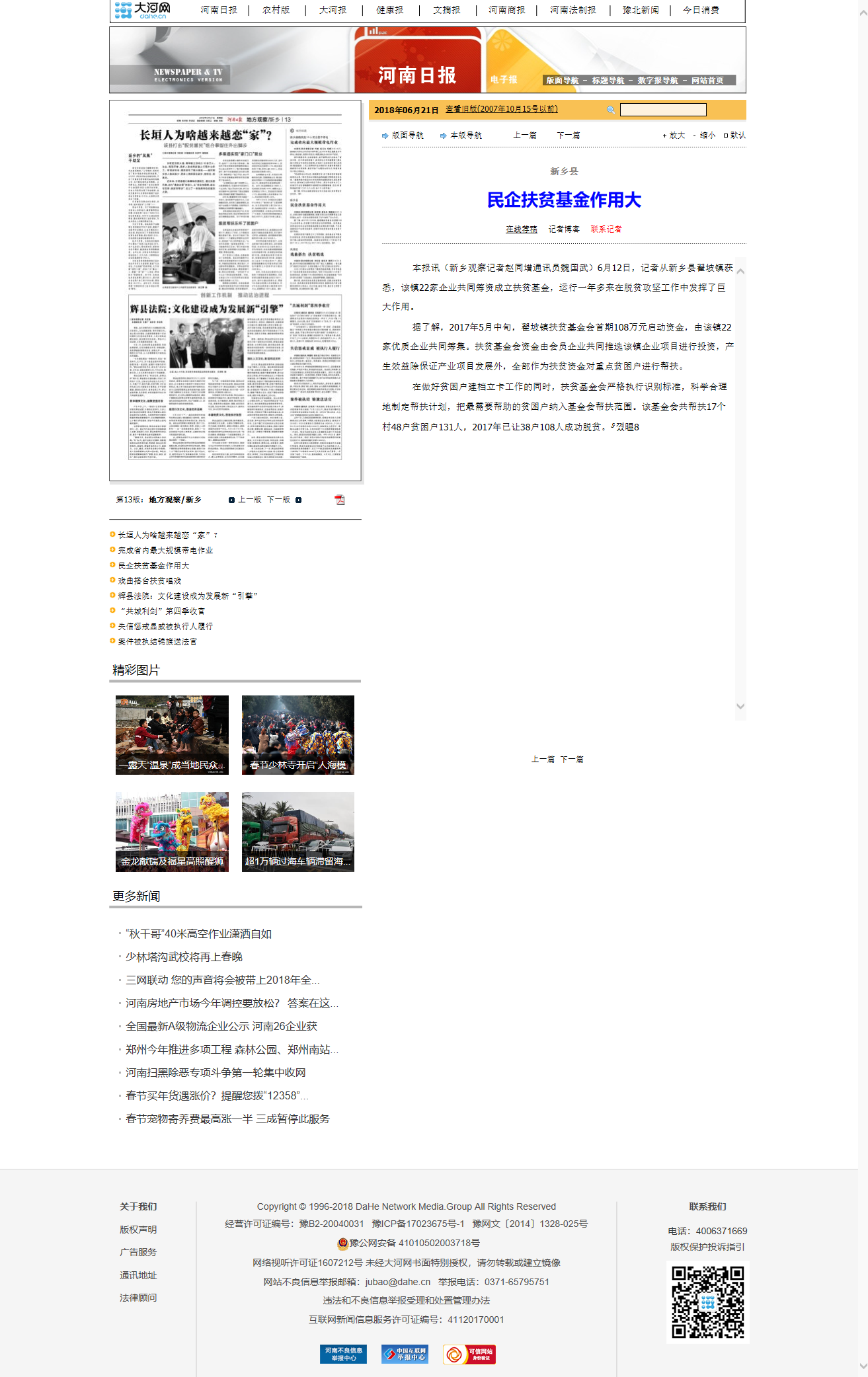Click the previous page arrow icon beside 上一版
Screen dimensions: 868x1377
coord(231,500)
